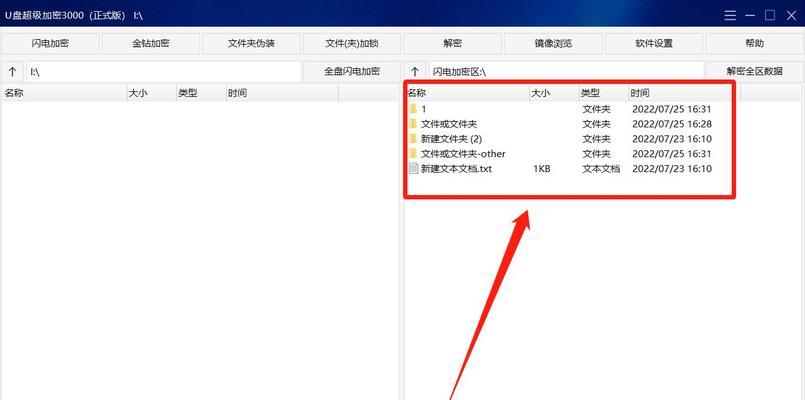Image resolution: width=805 pixels, height=400 pixels.
Task: Select the file 新建文本文档.txt
Action: [x=456, y=168]
